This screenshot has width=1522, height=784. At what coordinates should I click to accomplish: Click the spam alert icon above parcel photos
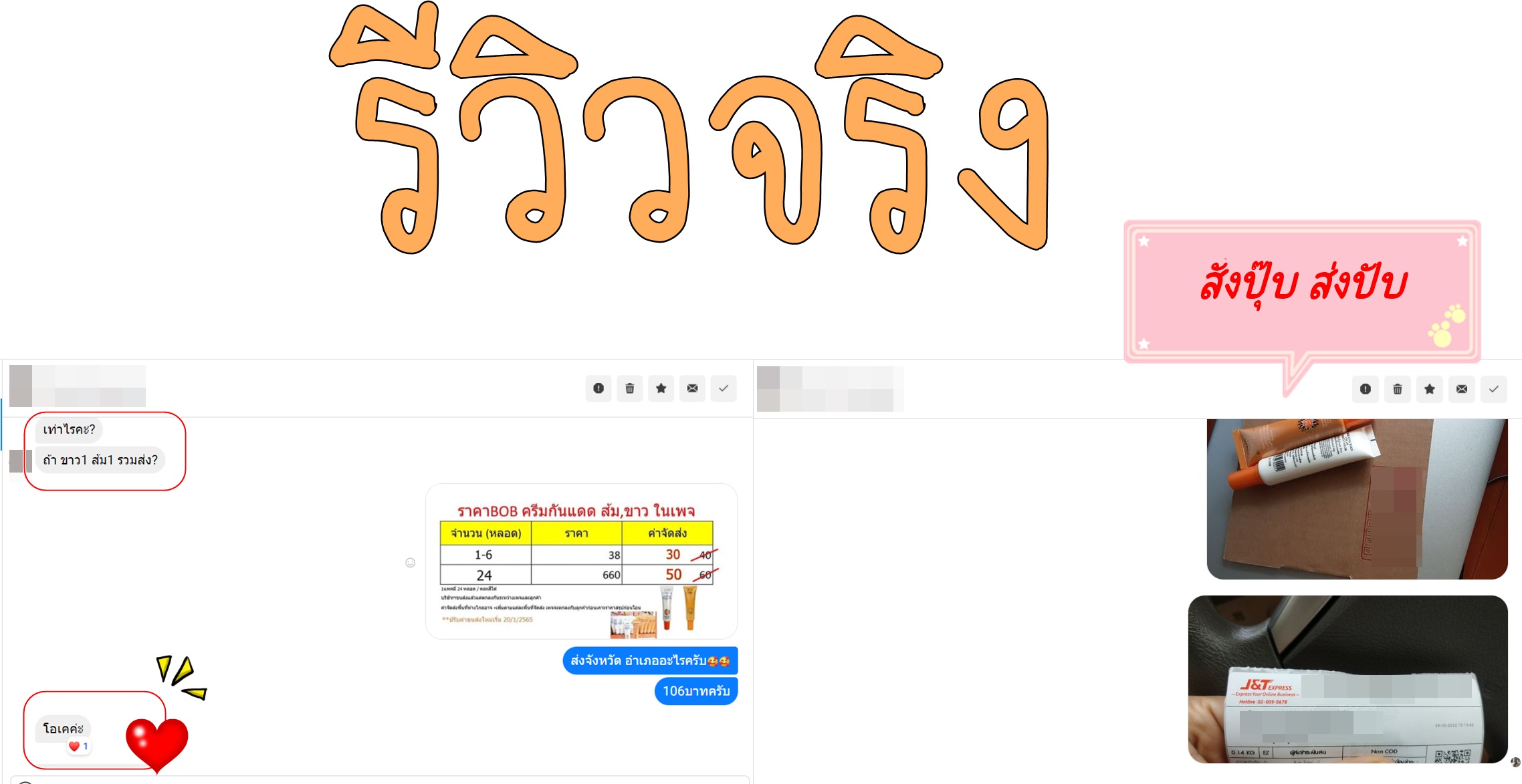[1366, 389]
